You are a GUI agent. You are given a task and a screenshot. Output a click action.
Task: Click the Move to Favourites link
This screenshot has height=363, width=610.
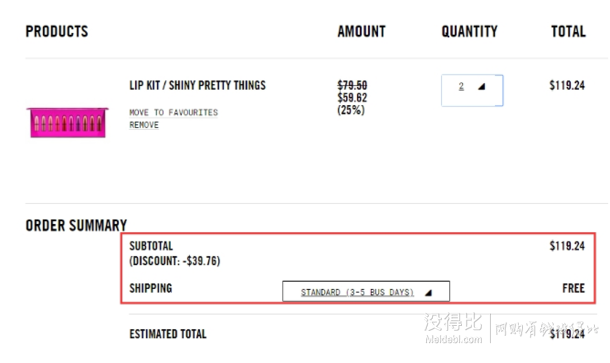[174, 112]
